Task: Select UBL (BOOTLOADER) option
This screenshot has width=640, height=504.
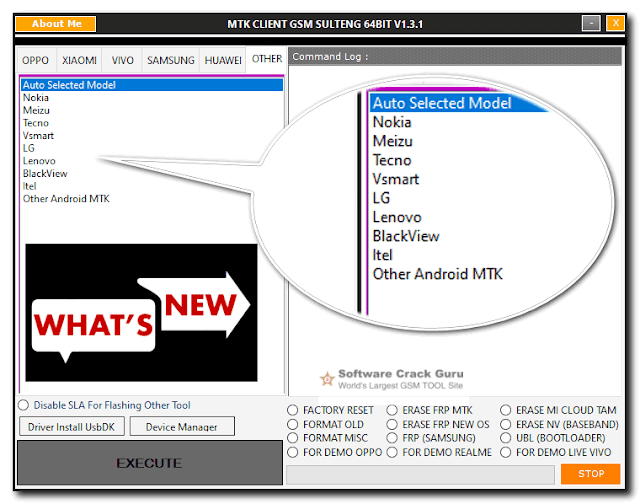Action: point(553,438)
